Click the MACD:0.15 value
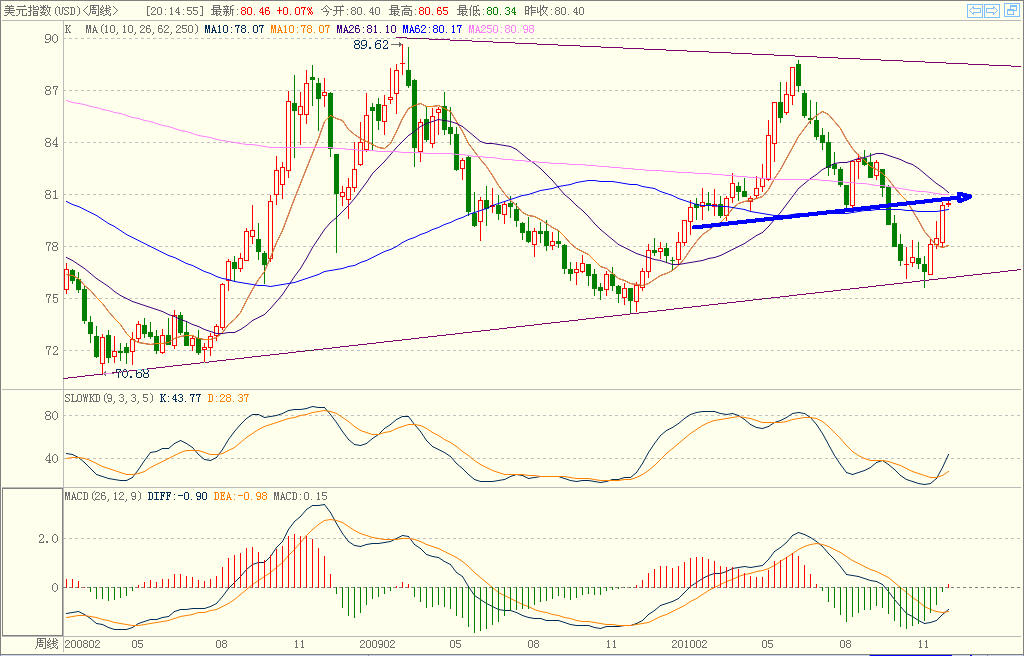Screen dimensions: 1024x656 click(300, 497)
